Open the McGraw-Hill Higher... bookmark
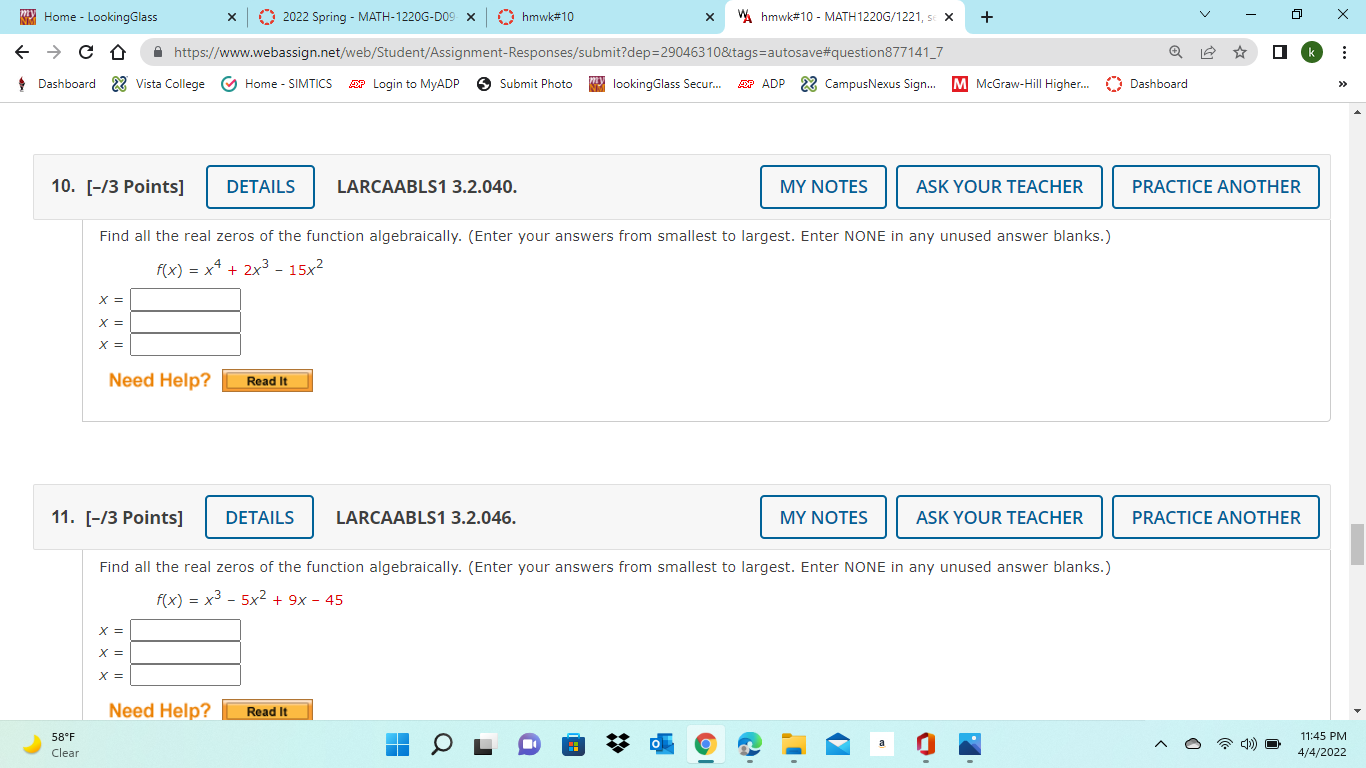 (1021, 84)
